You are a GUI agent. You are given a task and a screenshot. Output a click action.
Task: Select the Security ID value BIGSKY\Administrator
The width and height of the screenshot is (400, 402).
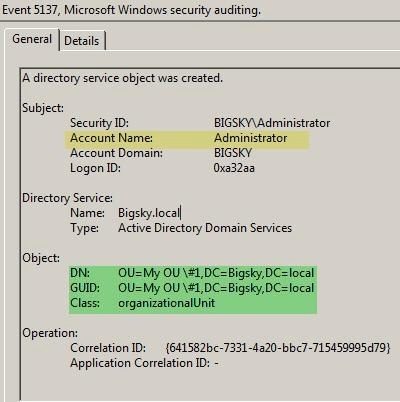pos(272,123)
